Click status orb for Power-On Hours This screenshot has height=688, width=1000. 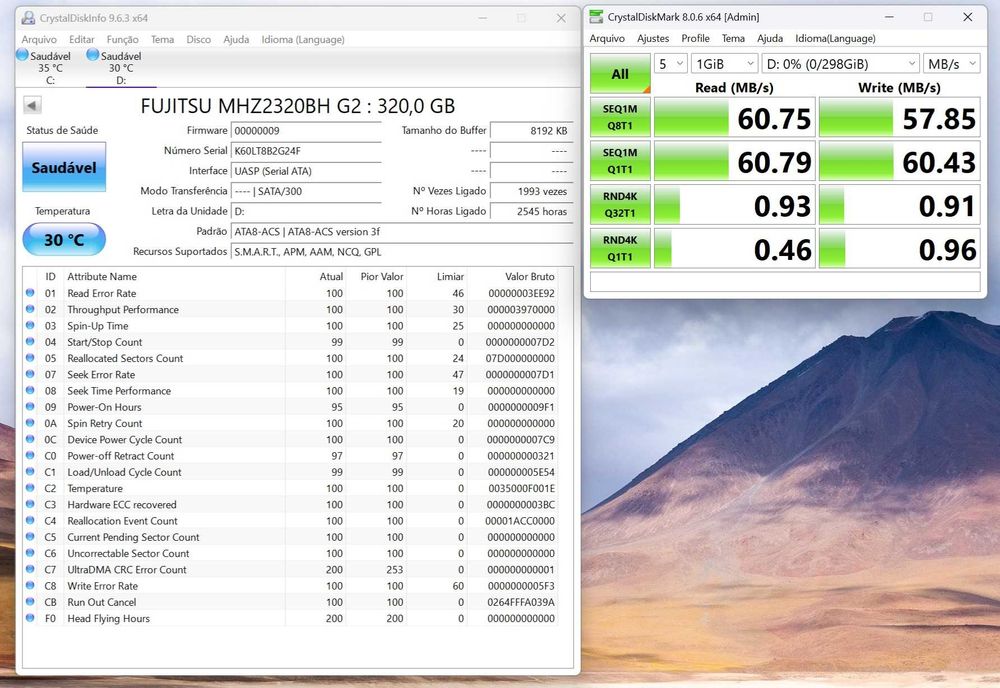coord(30,406)
